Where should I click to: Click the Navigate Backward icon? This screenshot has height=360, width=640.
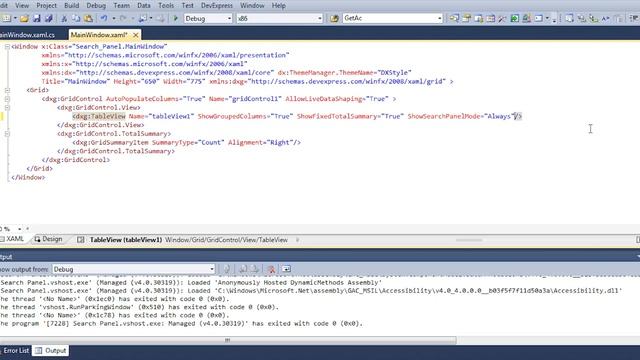(142, 18)
